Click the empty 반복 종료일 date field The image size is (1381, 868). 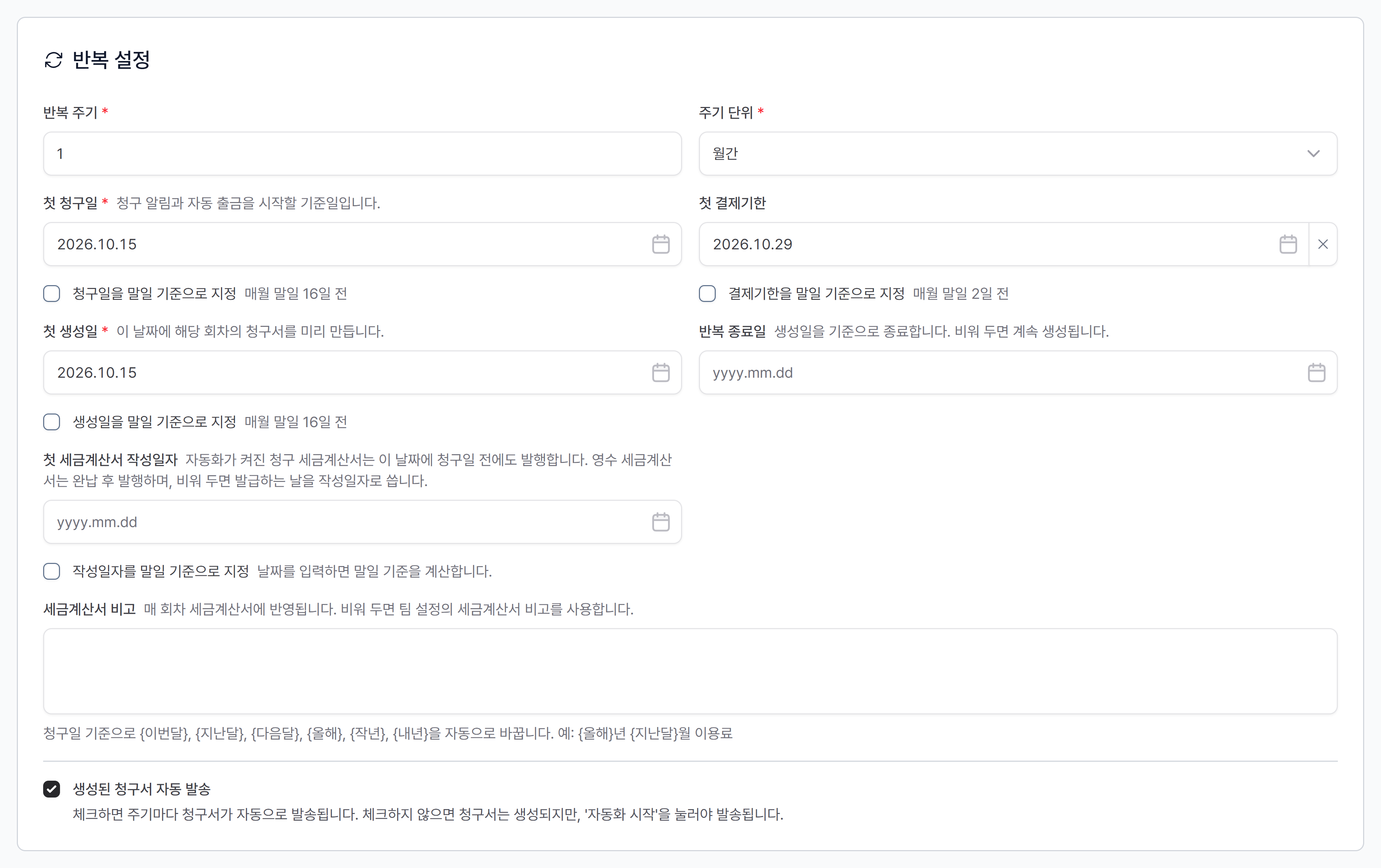click(x=1018, y=373)
